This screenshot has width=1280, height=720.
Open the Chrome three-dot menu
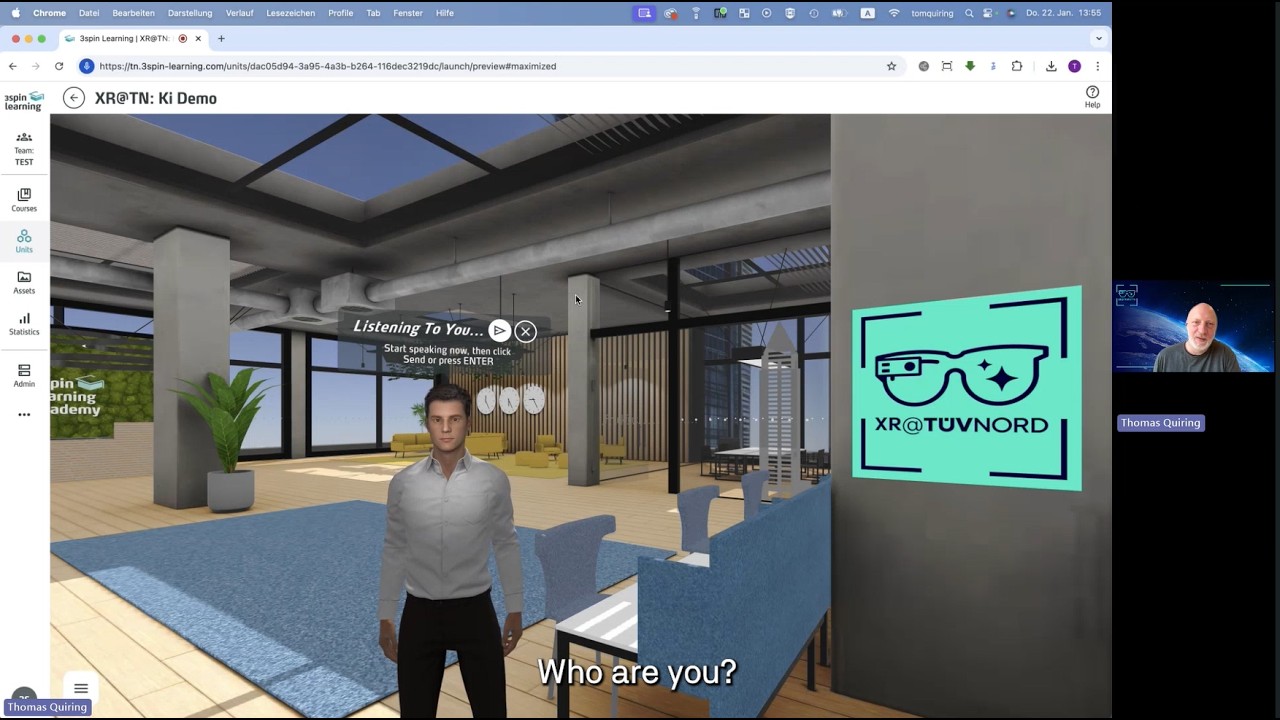1097,66
